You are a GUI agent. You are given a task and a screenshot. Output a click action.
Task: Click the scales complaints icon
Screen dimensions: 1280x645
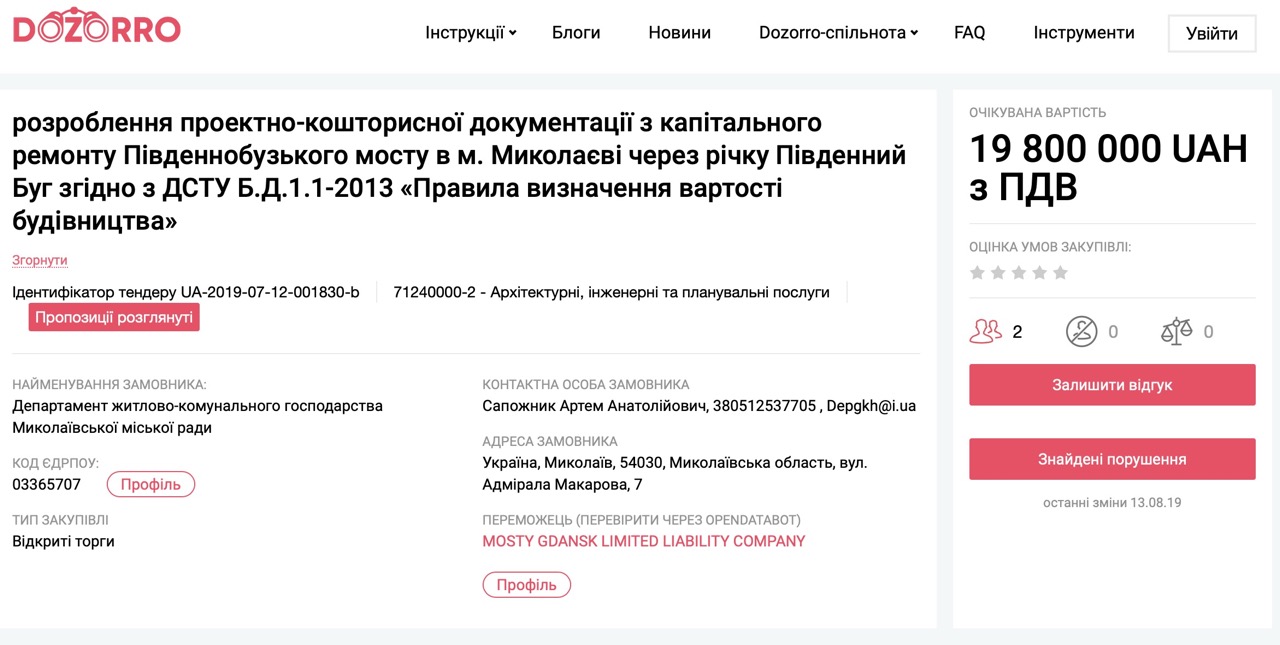pyautogui.click(x=1176, y=332)
